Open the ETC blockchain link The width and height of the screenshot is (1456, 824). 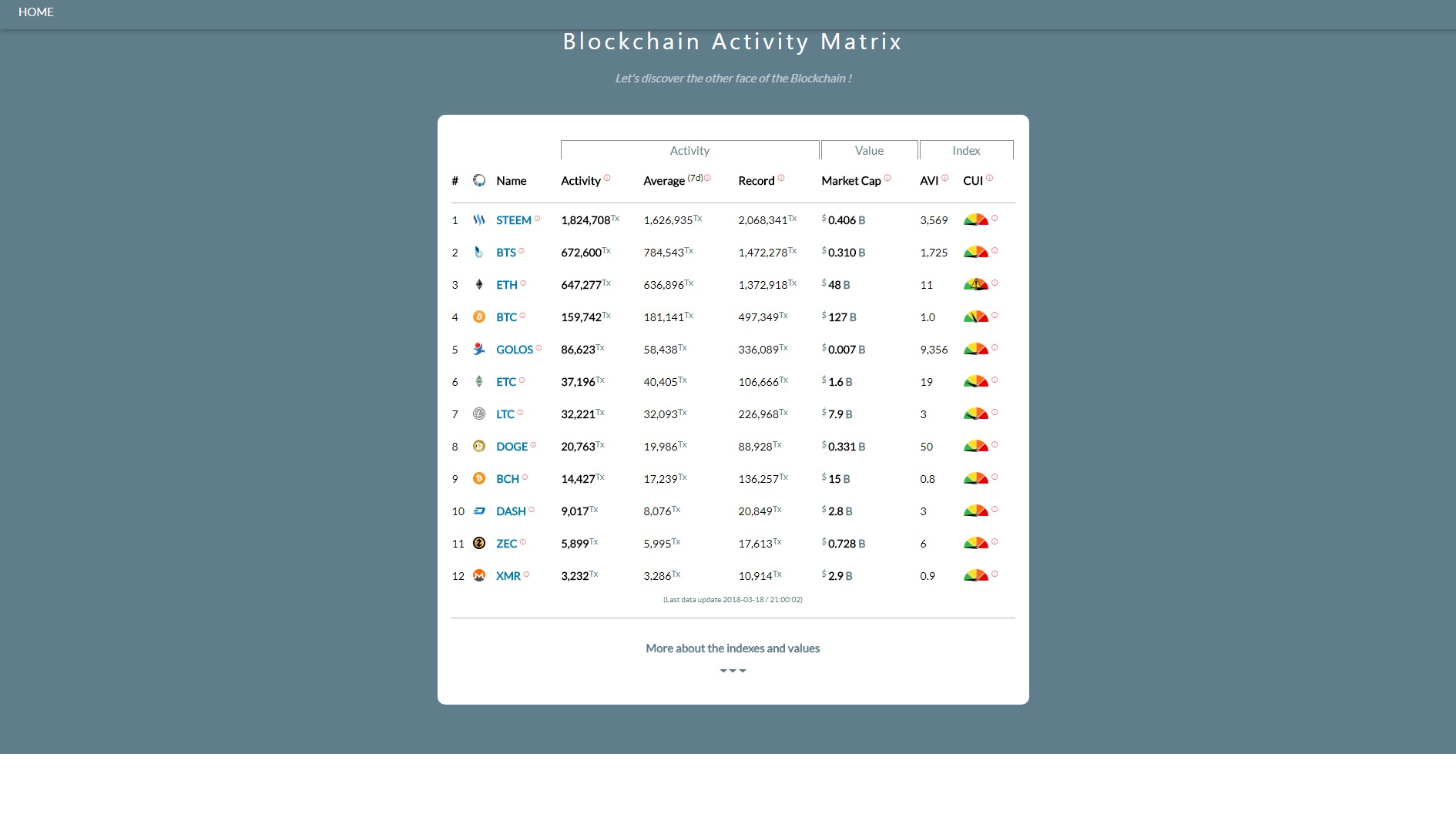pyautogui.click(x=506, y=382)
